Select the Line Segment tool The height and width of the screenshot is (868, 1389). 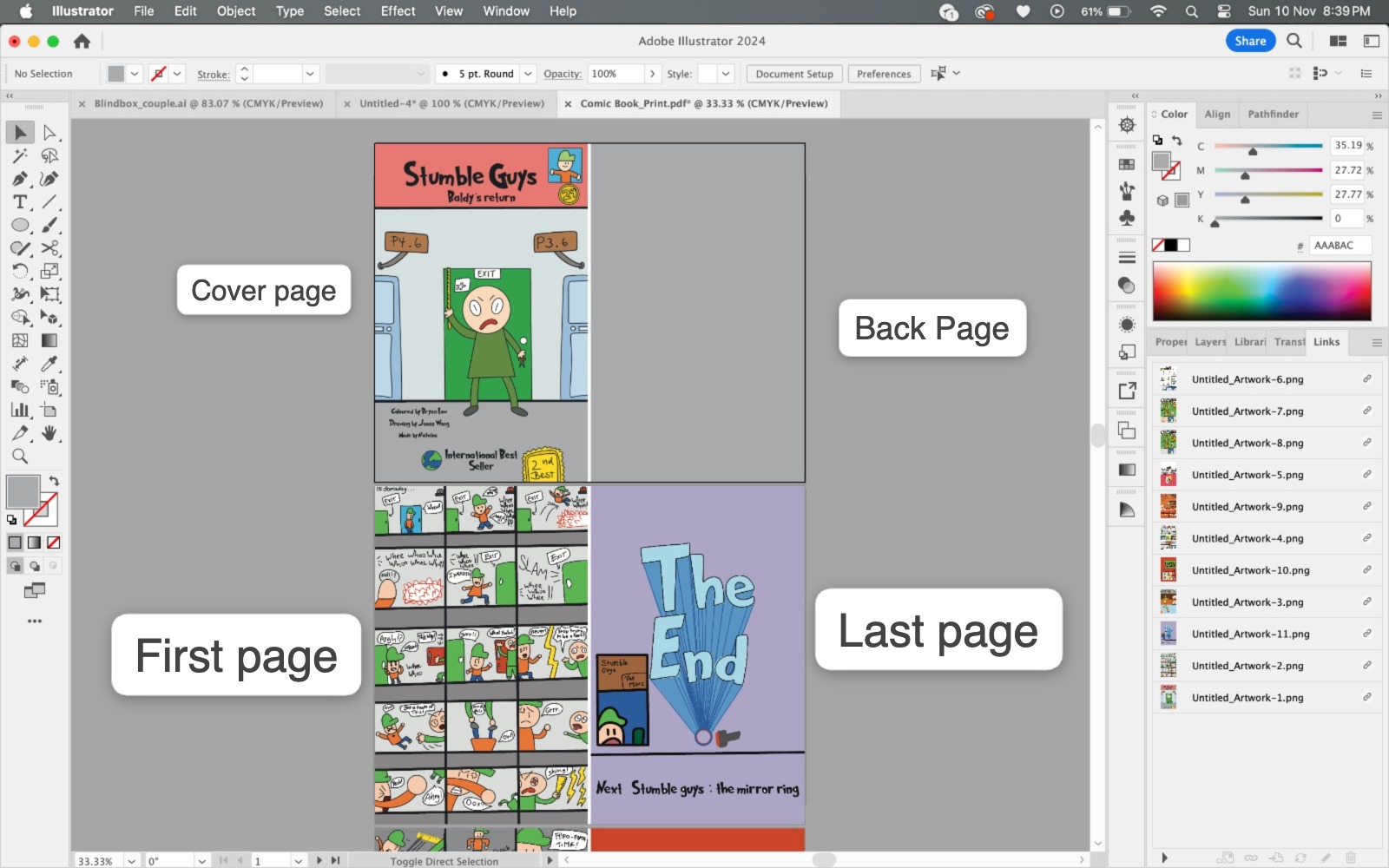click(x=49, y=201)
